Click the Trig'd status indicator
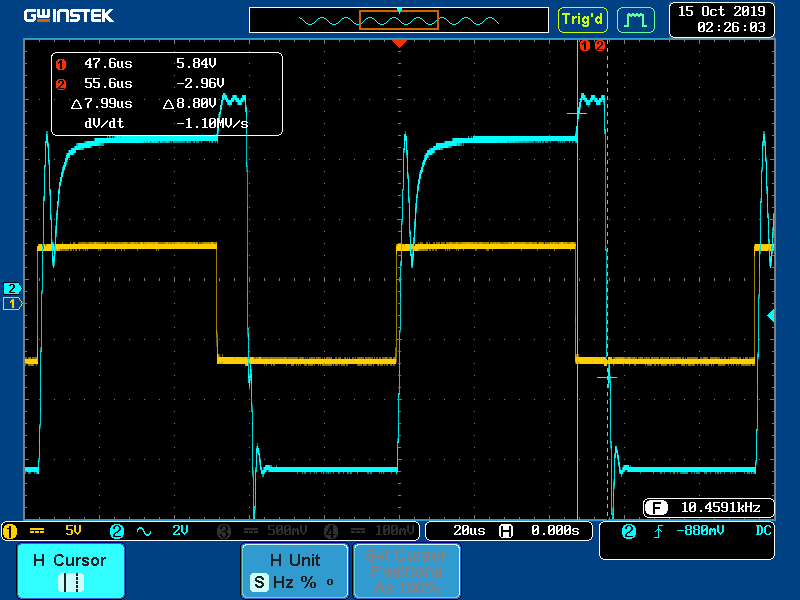Viewport: 800px width, 600px height. 583,20
